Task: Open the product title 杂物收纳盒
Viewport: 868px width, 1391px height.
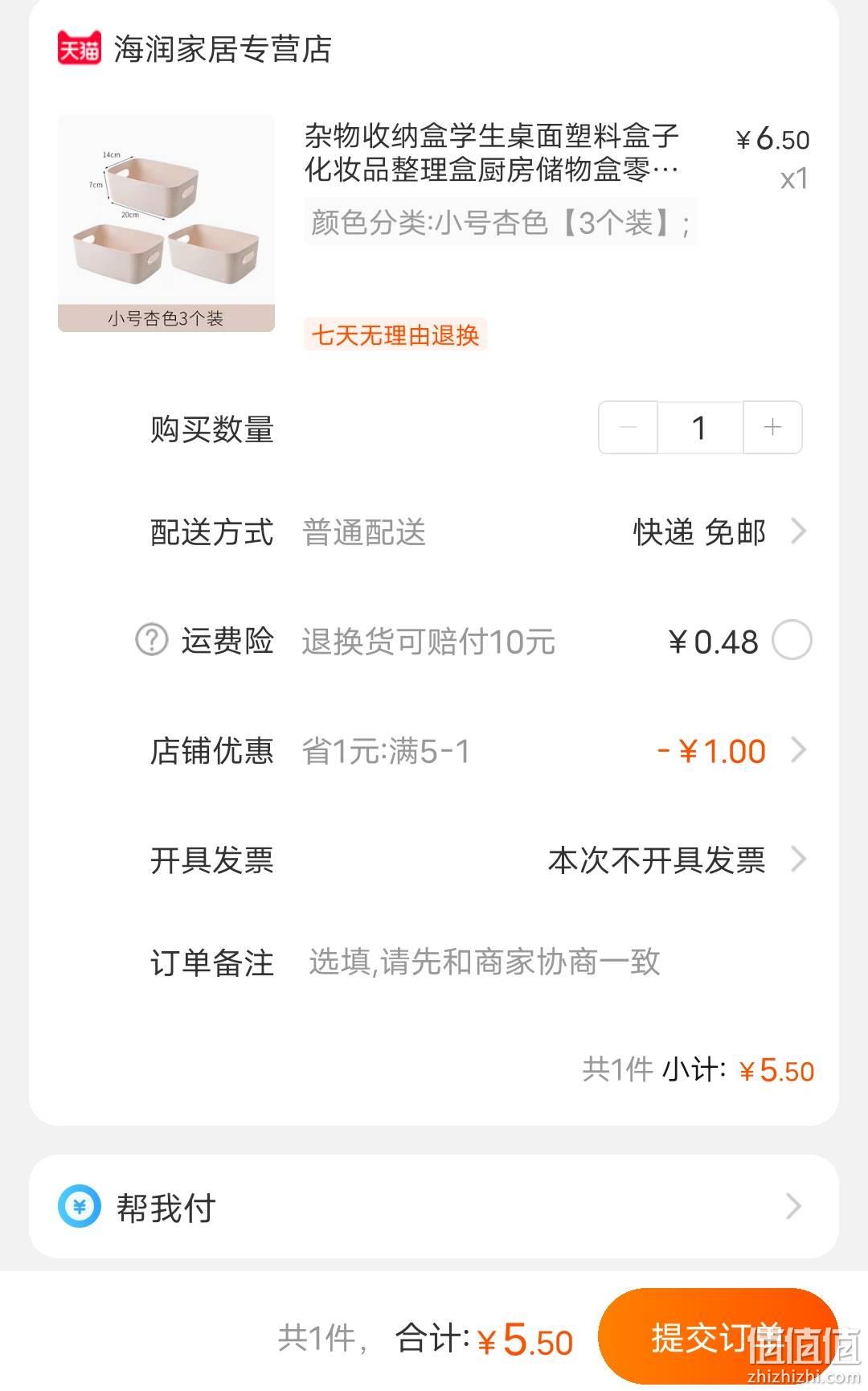Action: pos(492,153)
